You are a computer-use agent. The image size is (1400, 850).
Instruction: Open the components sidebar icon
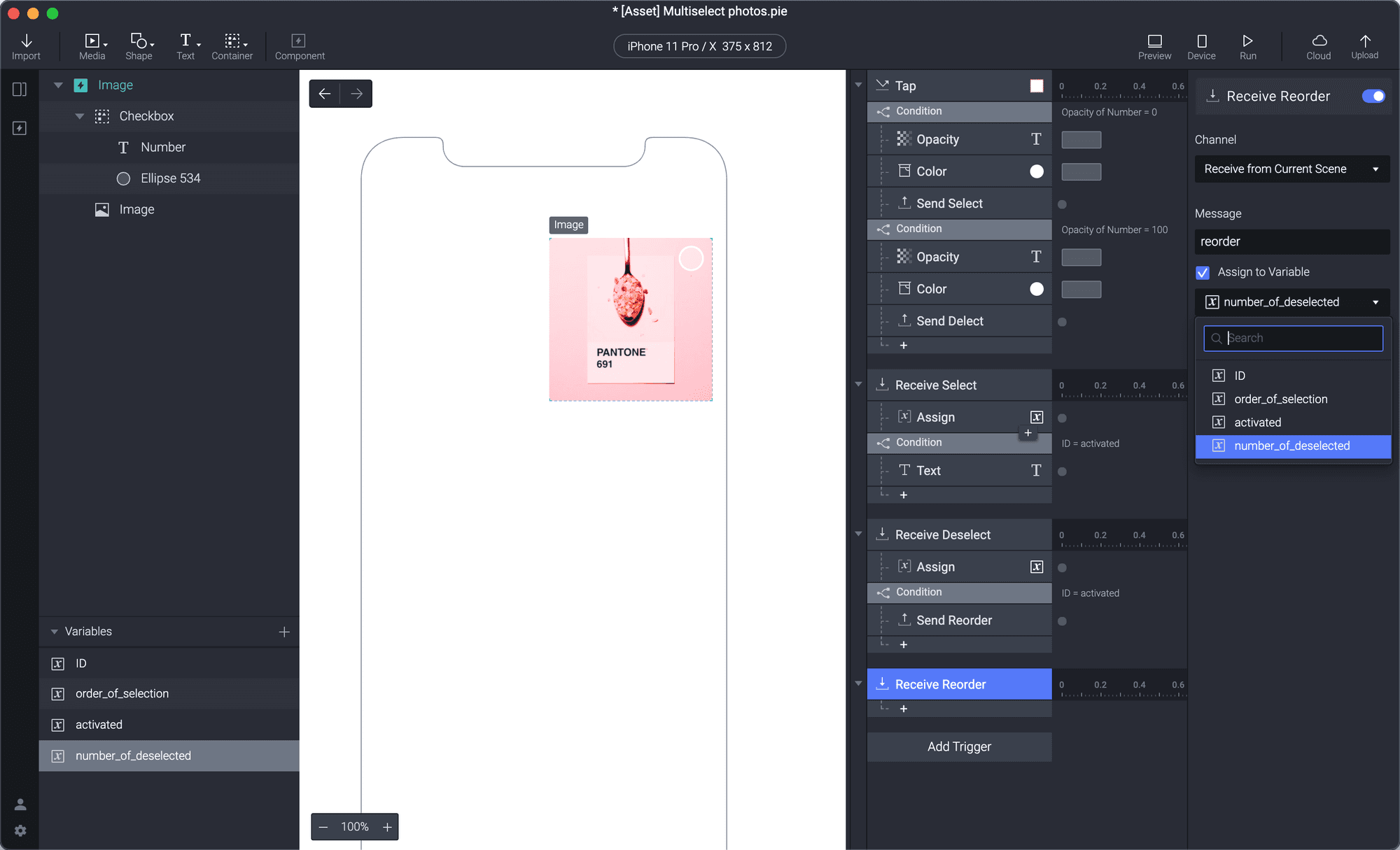coord(20,128)
